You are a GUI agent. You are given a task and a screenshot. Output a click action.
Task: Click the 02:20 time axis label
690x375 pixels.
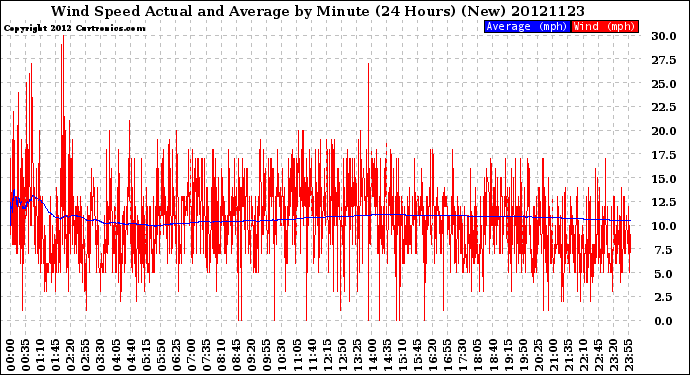coord(71,355)
